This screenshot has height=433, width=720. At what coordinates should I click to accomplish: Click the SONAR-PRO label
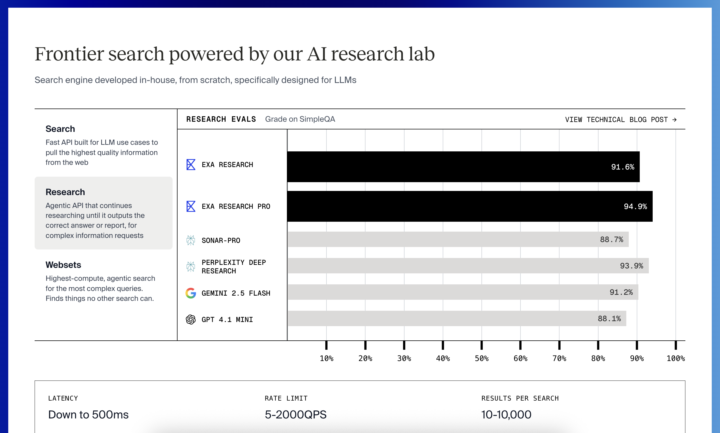(x=221, y=241)
